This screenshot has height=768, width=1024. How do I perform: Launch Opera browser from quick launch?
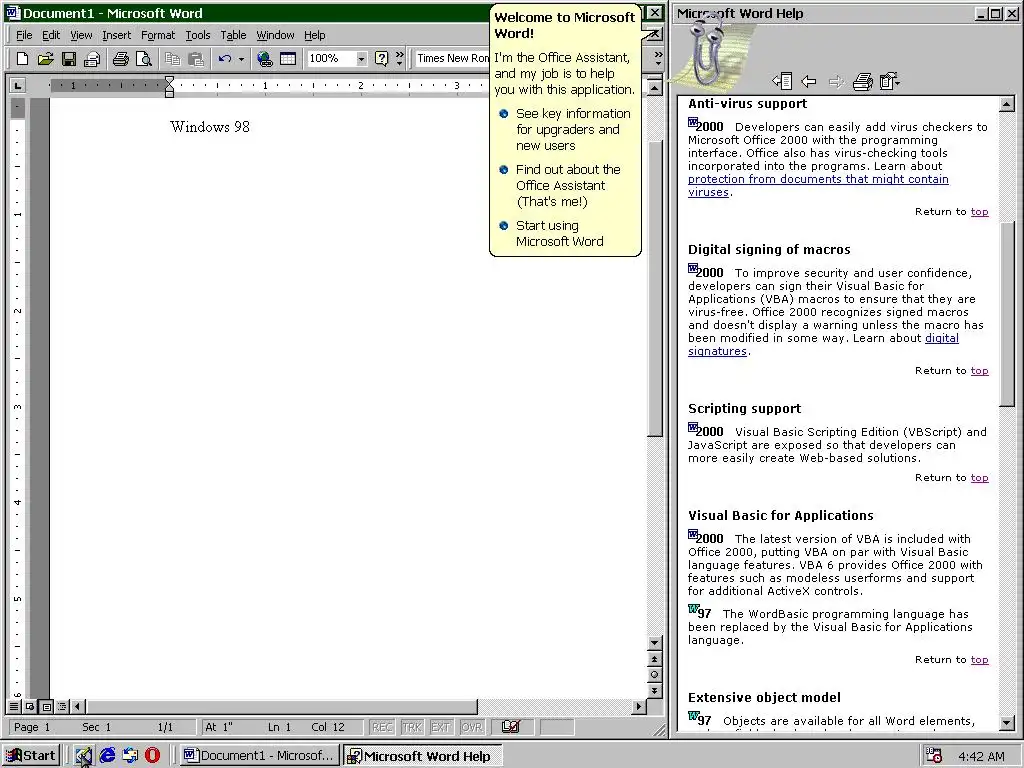tap(152, 756)
